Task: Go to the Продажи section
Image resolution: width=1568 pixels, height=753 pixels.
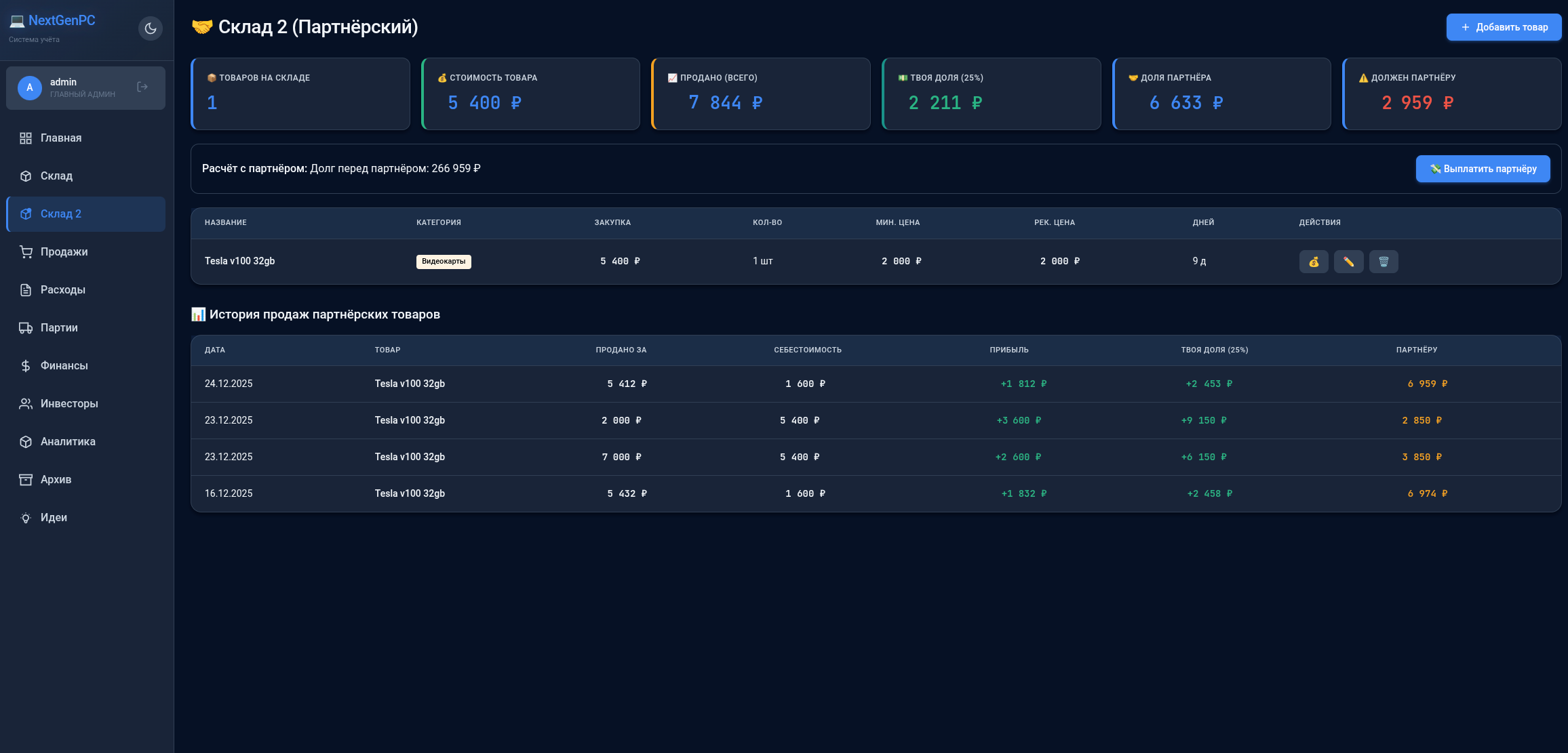Action: 85,252
